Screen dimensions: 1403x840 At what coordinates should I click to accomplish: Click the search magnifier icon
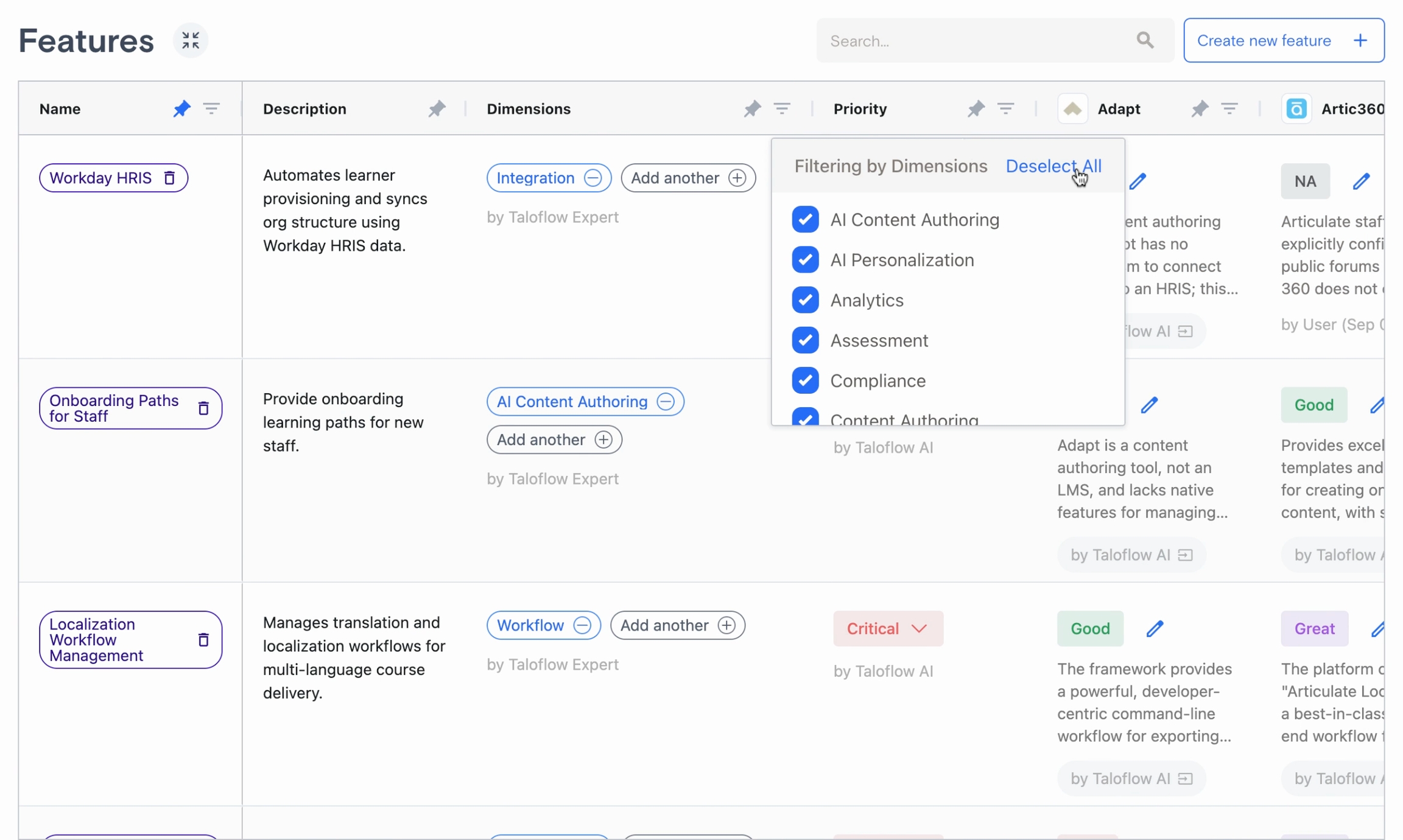pos(1145,41)
